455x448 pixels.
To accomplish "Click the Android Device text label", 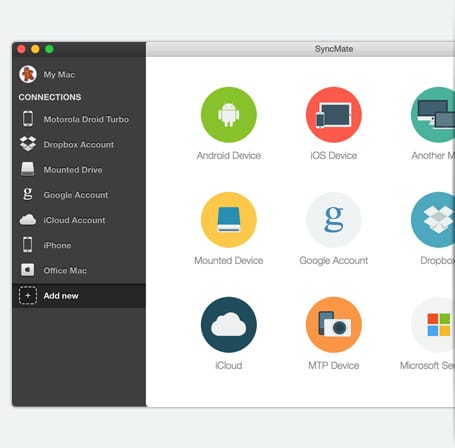I will [229, 156].
